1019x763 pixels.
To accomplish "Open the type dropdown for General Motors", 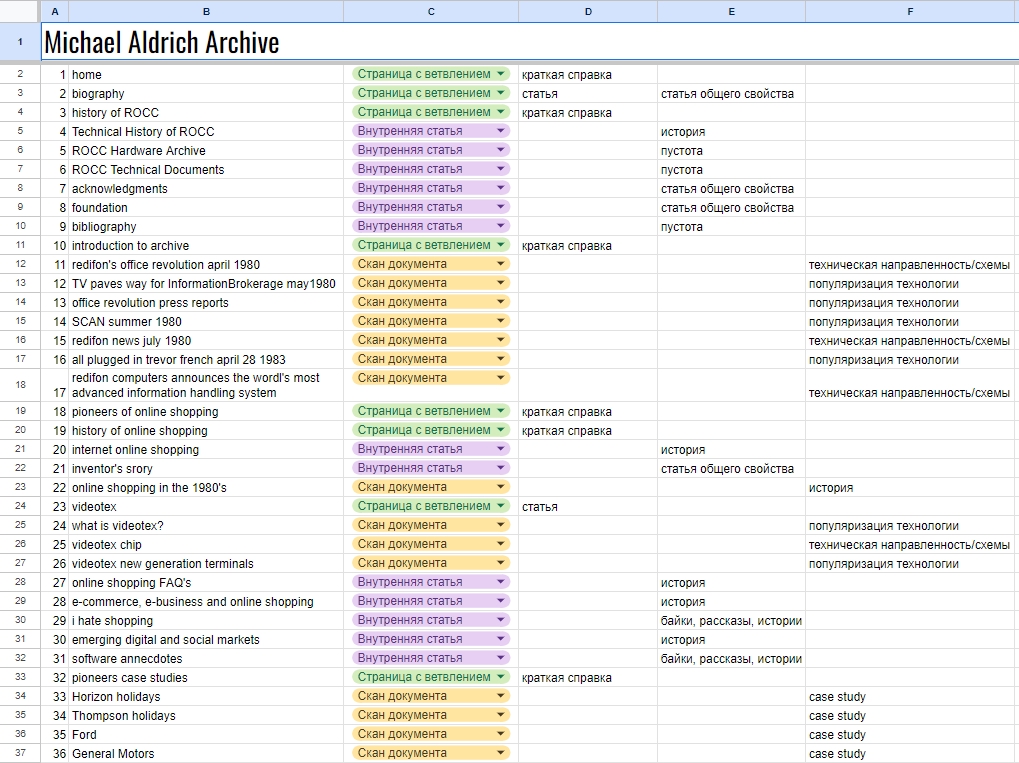I will pos(500,753).
